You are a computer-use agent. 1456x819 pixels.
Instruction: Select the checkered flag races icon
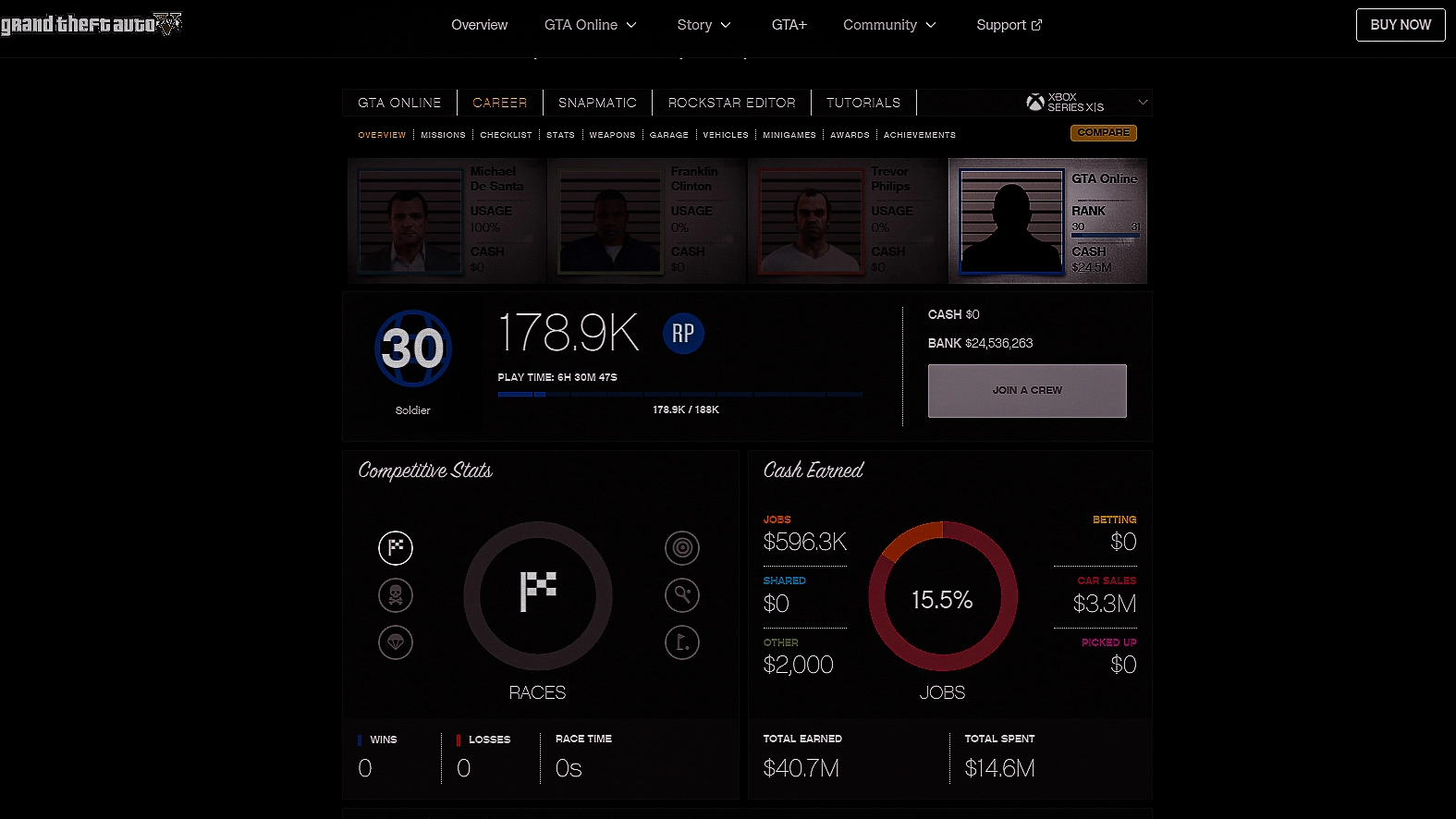pyautogui.click(x=396, y=547)
